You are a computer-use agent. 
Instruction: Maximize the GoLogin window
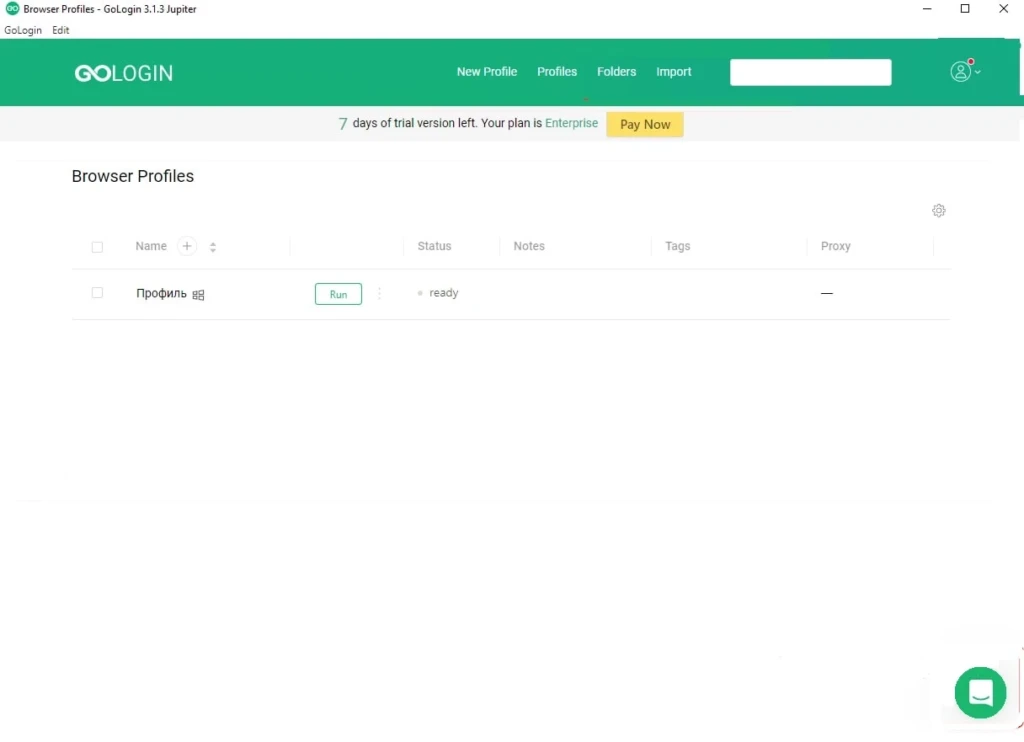coord(965,8)
